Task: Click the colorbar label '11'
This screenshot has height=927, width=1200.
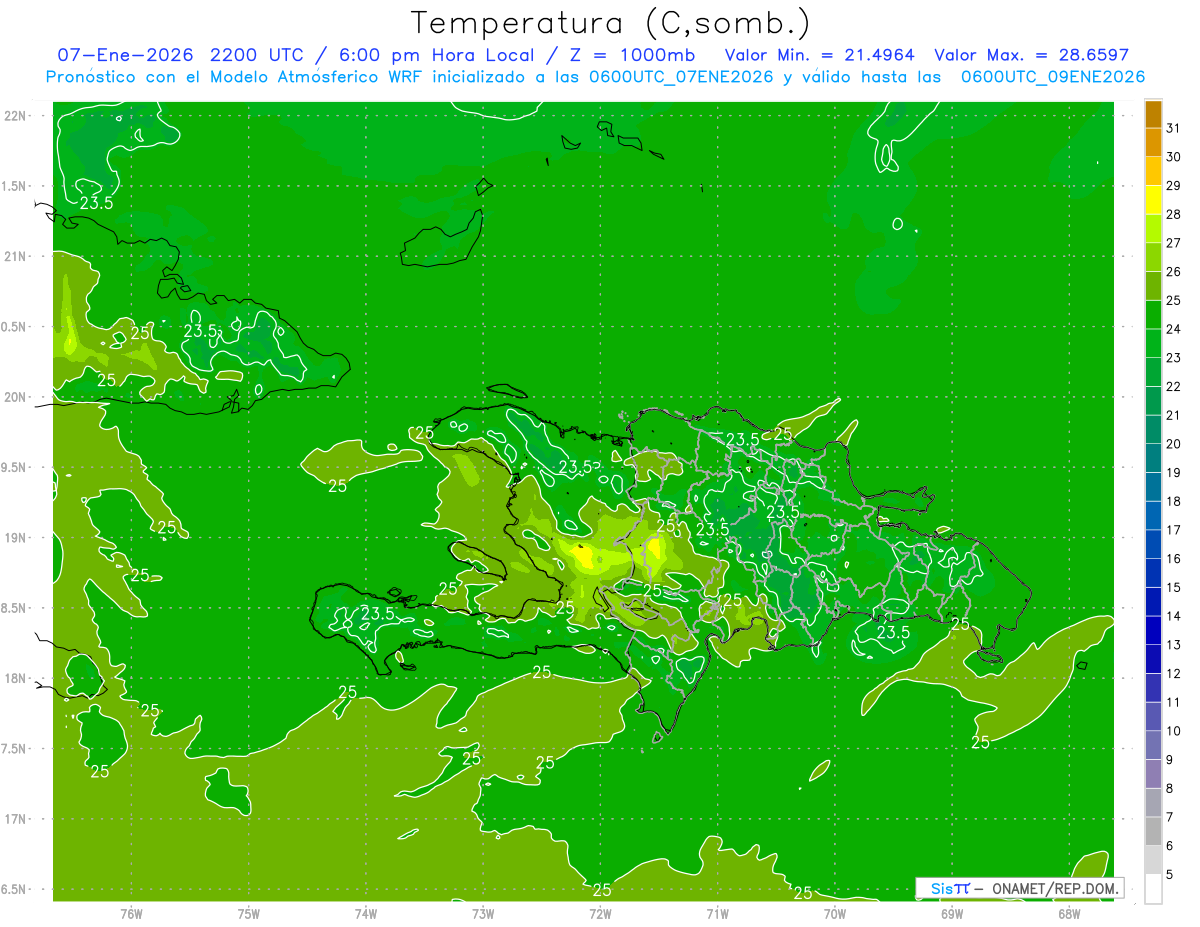Action: coord(1174,702)
